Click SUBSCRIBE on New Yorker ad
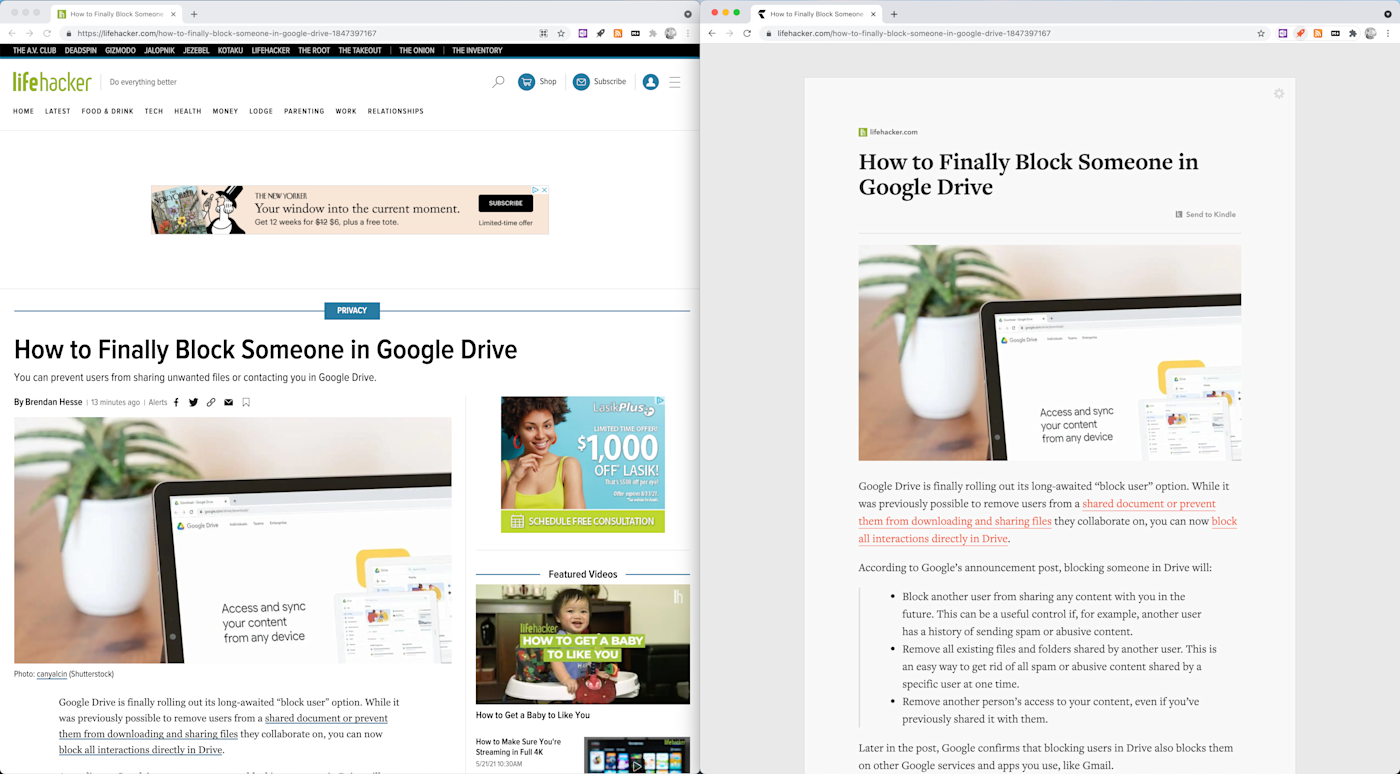Screen dimensions: 1400x774 click(x=505, y=203)
